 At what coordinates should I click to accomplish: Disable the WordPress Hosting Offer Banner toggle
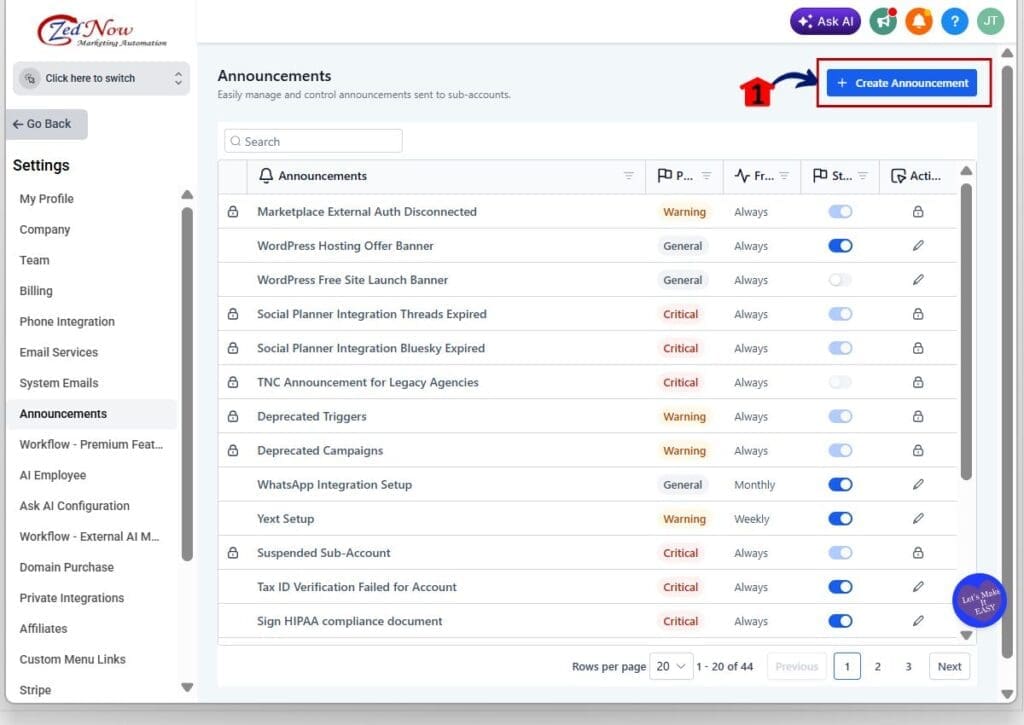(840, 245)
